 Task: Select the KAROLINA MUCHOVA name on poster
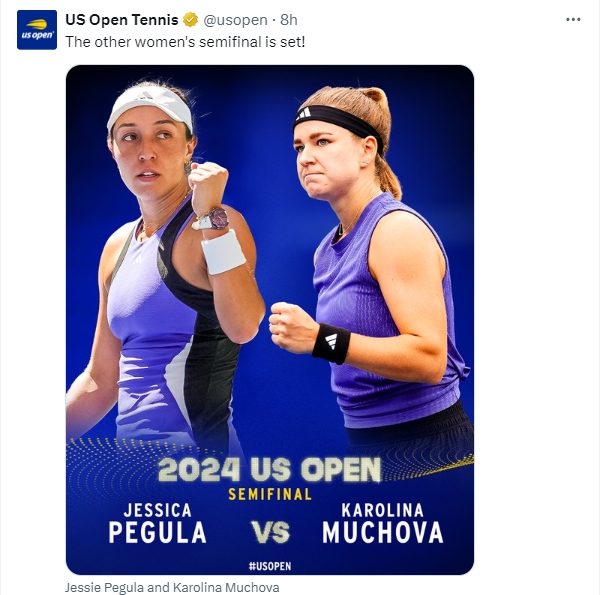[x=383, y=523]
